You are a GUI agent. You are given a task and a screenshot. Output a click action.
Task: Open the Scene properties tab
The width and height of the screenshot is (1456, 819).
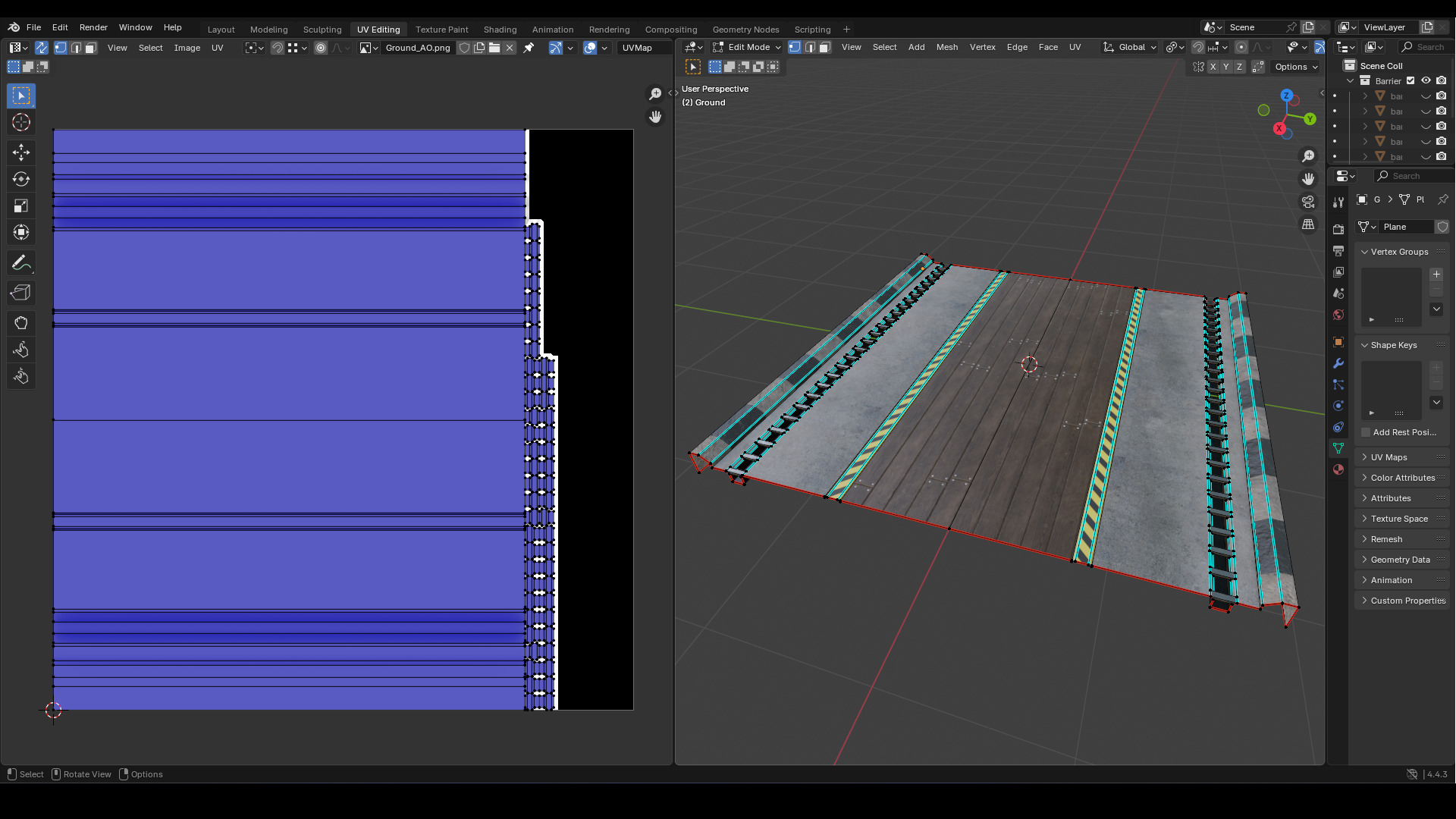(1338, 293)
